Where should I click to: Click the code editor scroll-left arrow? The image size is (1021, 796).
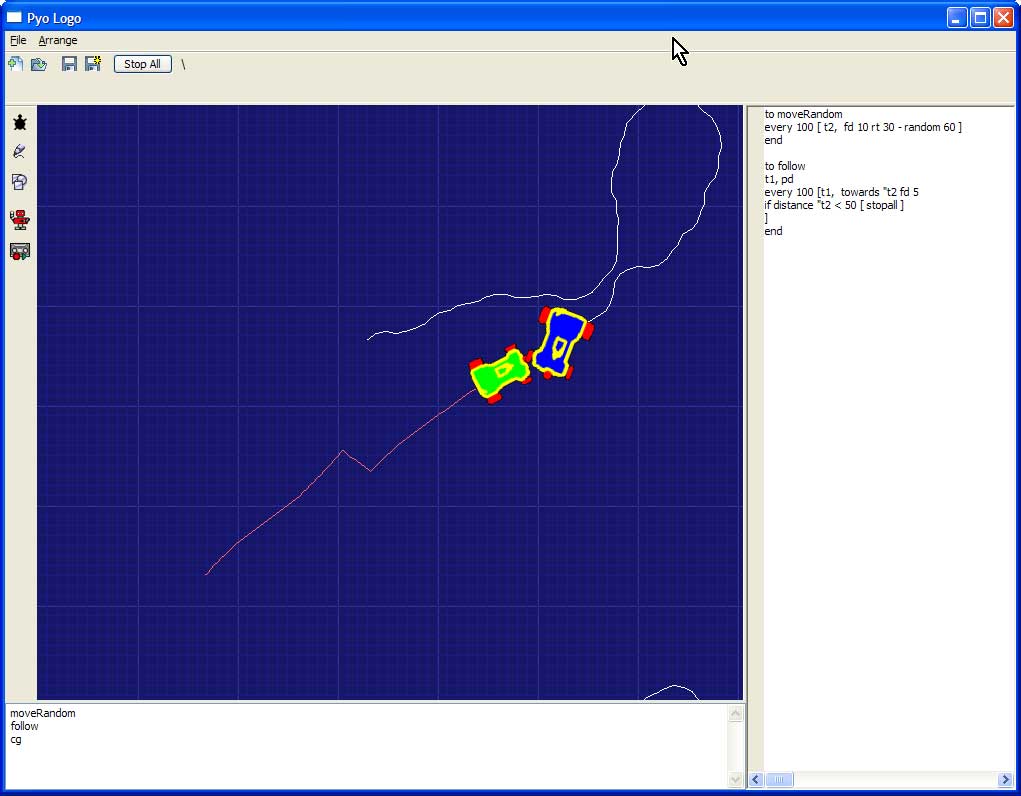(x=757, y=779)
